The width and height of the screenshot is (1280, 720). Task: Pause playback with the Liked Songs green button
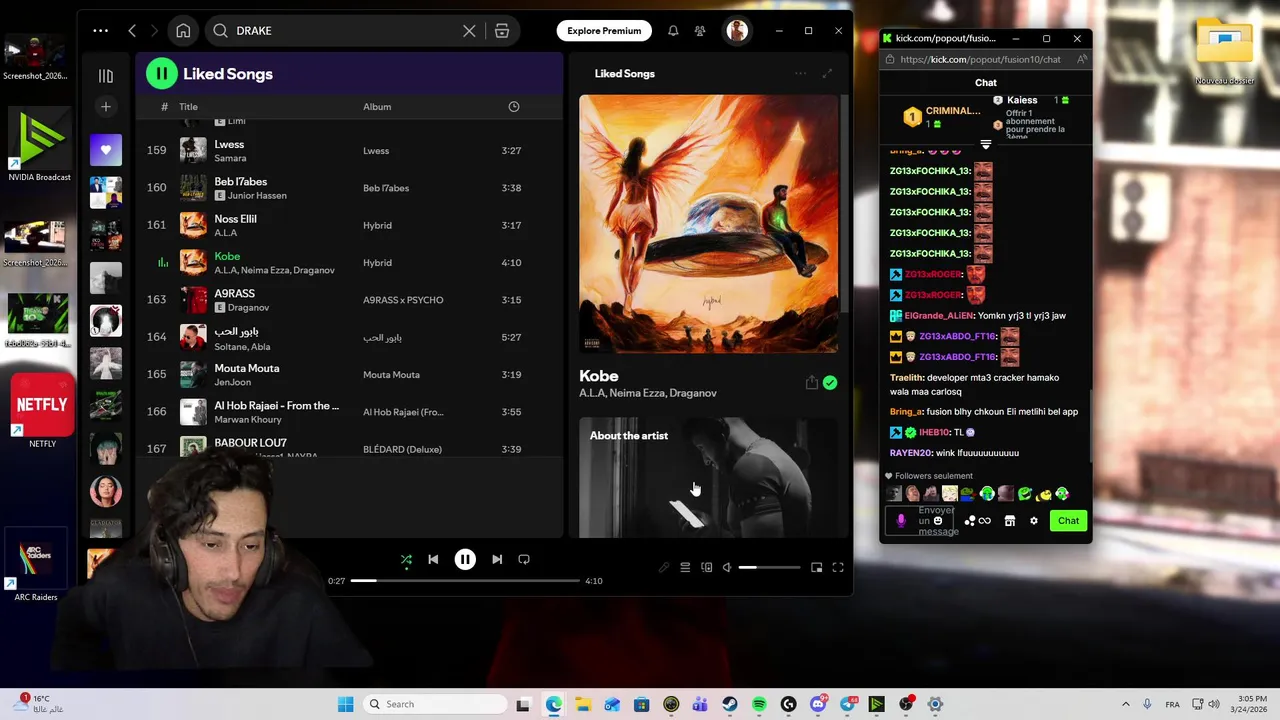161,73
